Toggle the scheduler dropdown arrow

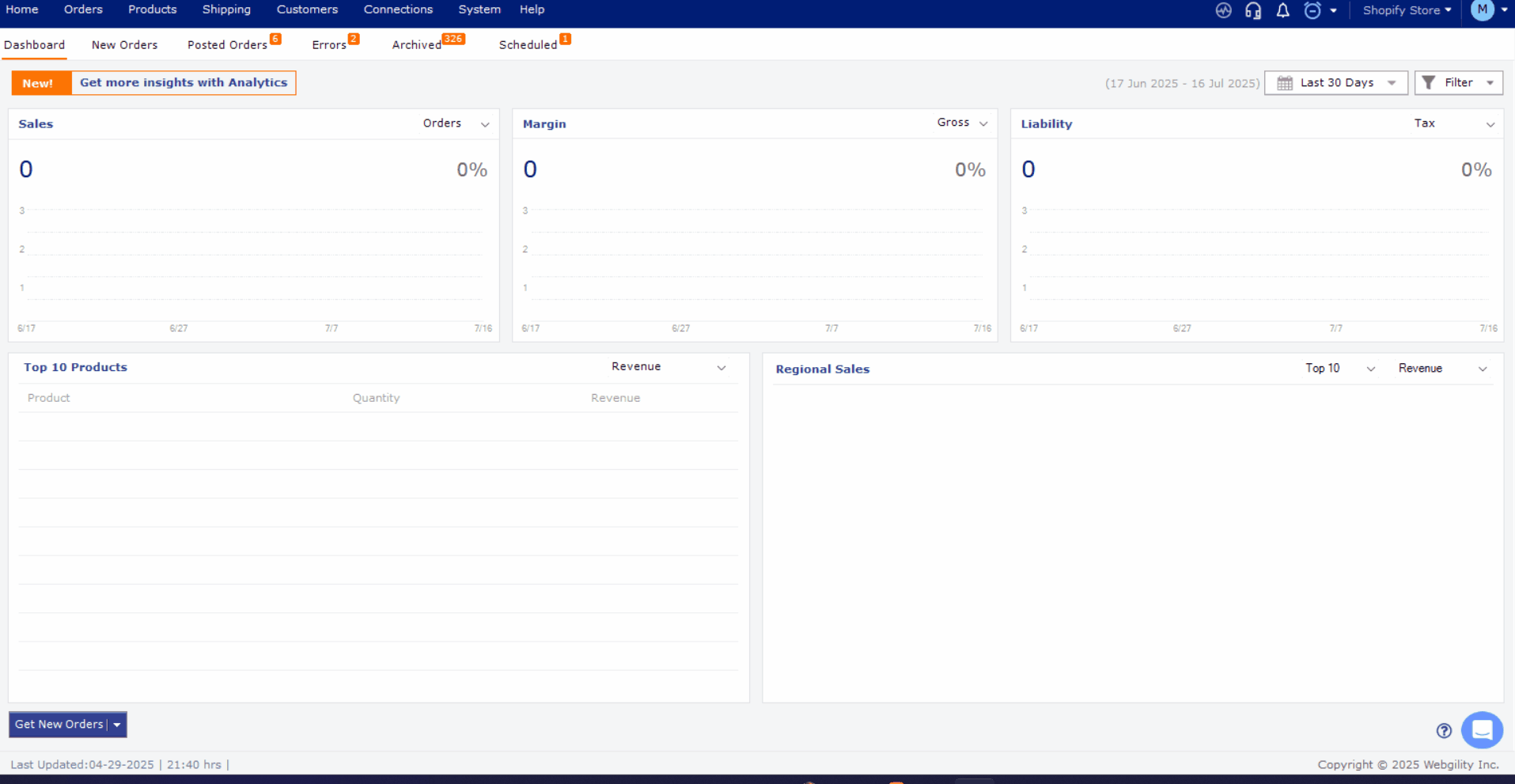pos(1332,11)
